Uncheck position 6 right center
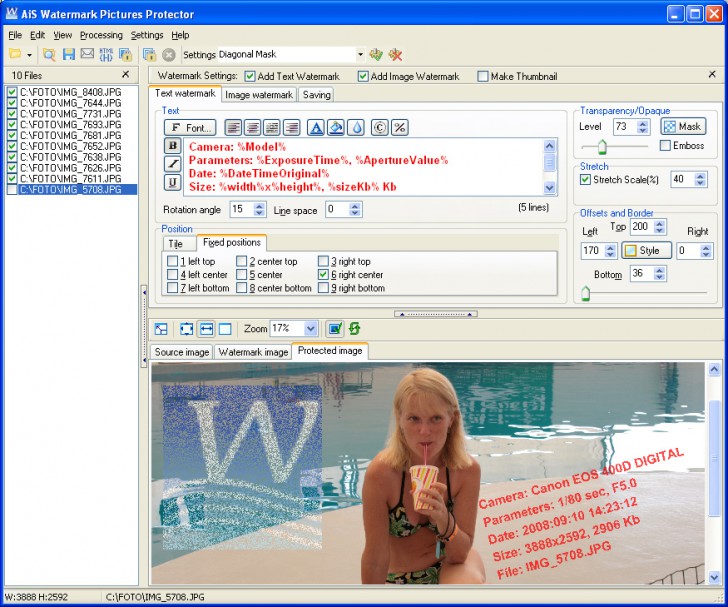Image resolution: width=728 pixels, height=607 pixels. [x=323, y=274]
